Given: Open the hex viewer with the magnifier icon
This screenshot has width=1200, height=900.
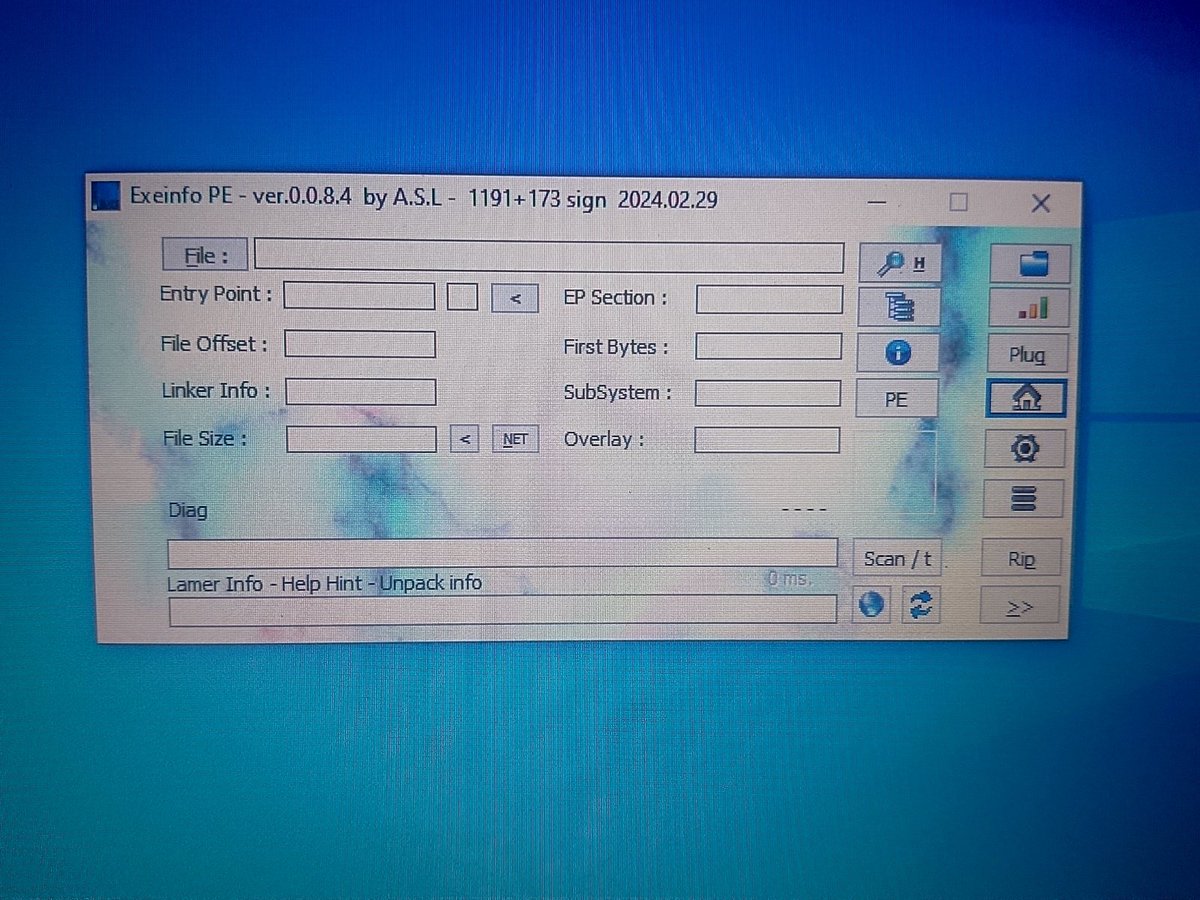Looking at the screenshot, I should click(x=897, y=261).
